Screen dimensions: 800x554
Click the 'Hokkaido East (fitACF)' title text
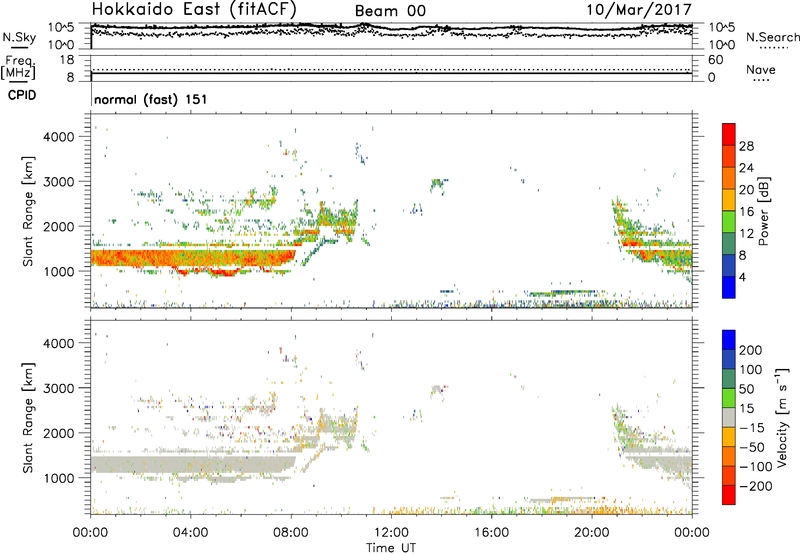pyautogui.click(x=194, y=9)
